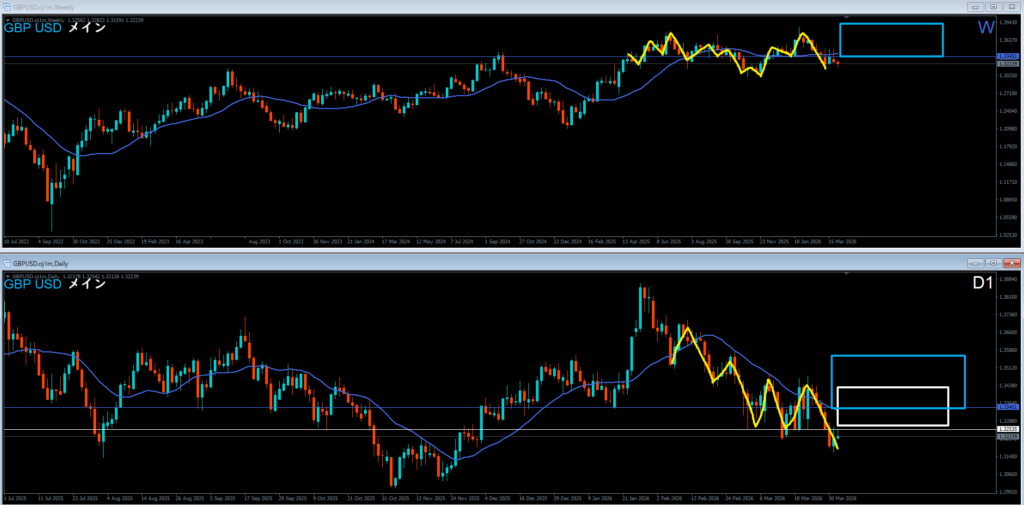1024x505 pixels.
Task: Click the 1.33451 blue price label on Daily axis
Action: (x=1008, y=408)
